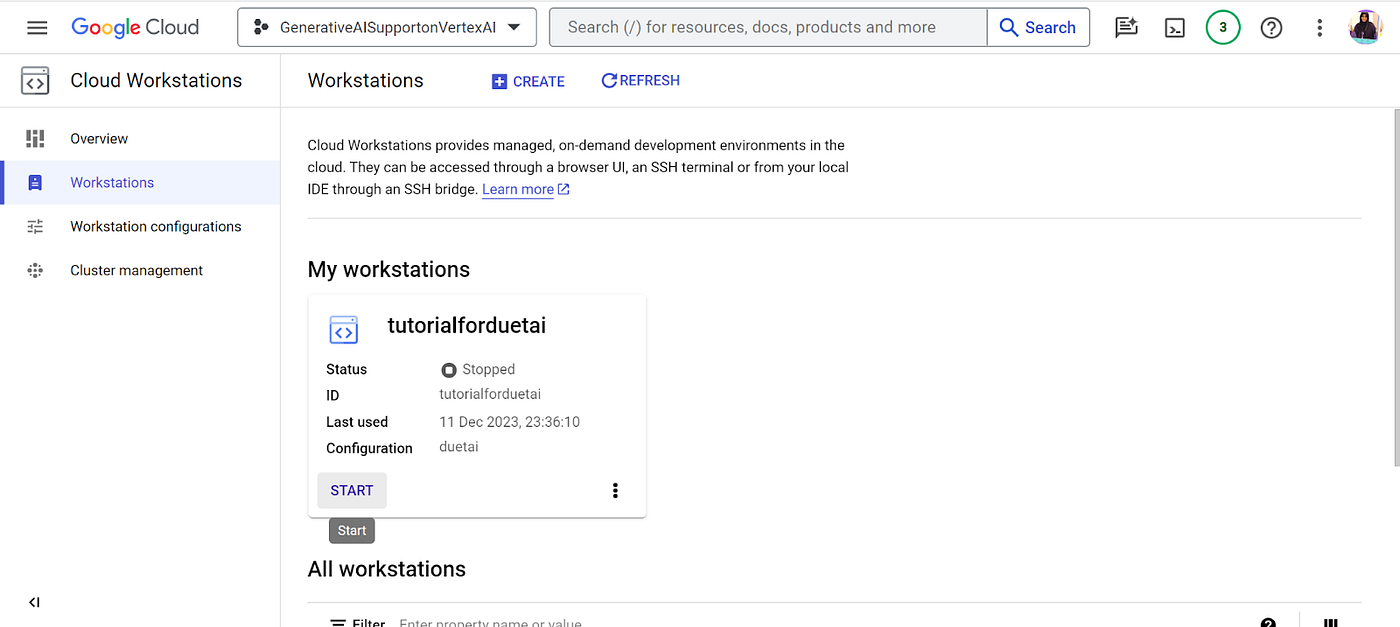Open Workstation configurations page
The width and height of the screenshot is (1400, 627).
pos(140,227)
